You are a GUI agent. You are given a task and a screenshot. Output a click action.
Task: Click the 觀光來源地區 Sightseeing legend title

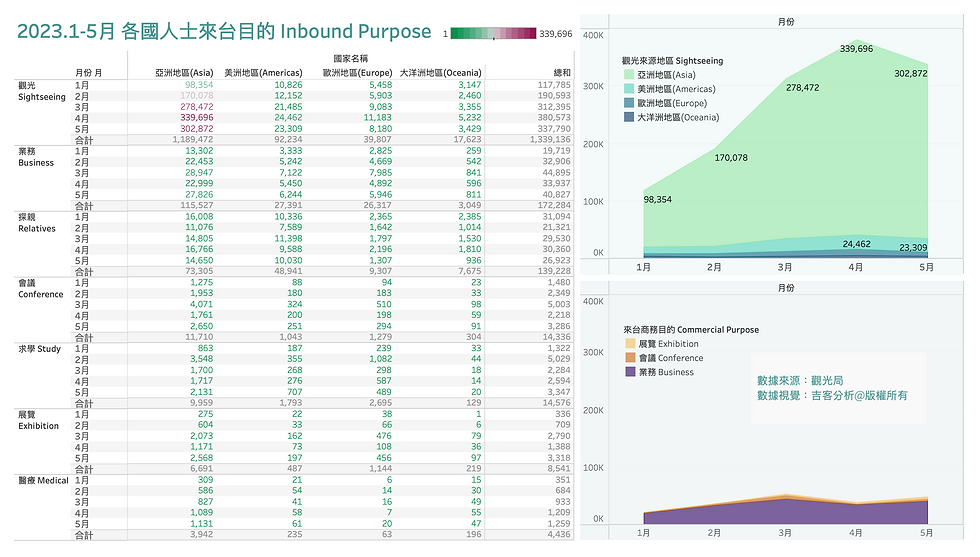[x=672, y=61]
